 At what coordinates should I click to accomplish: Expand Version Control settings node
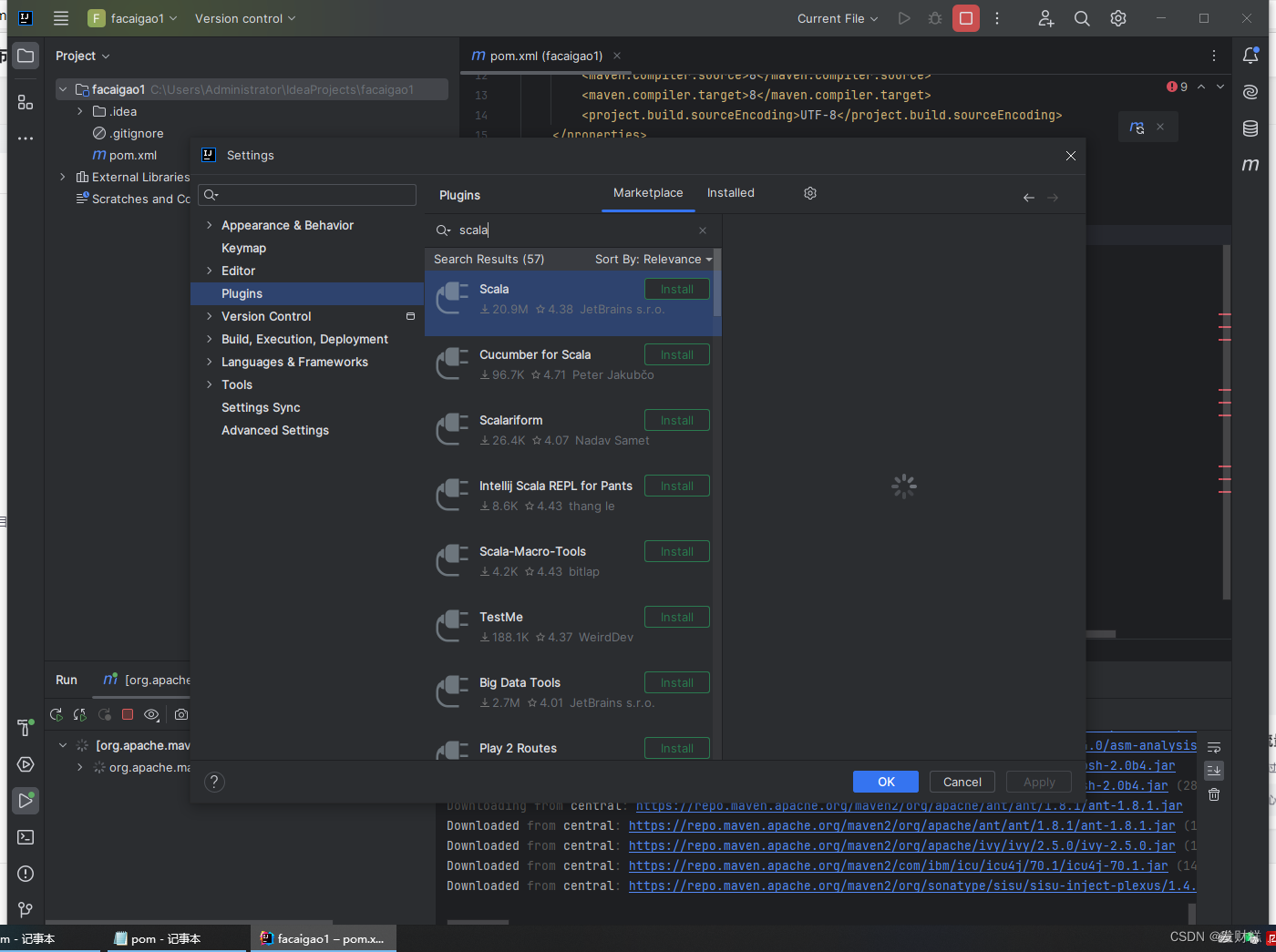point(209,316)
